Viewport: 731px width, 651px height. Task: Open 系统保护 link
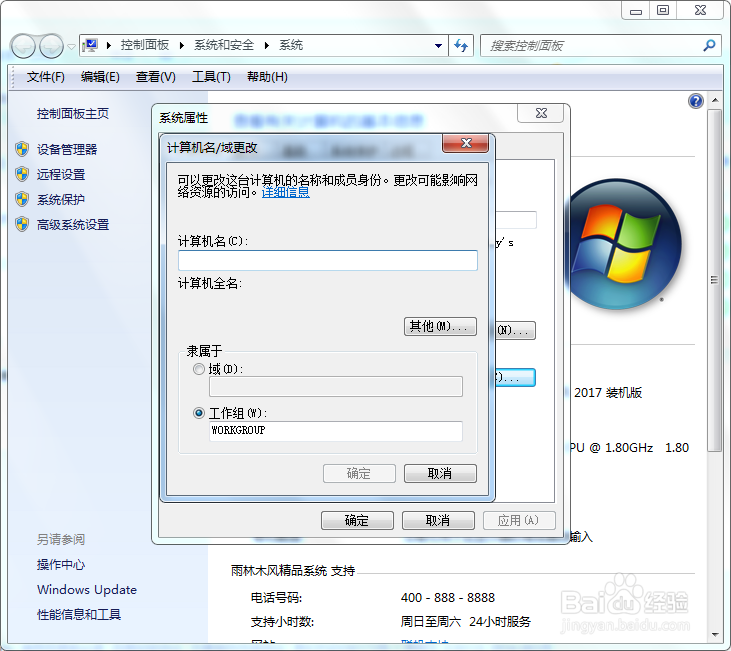[61, 200]
